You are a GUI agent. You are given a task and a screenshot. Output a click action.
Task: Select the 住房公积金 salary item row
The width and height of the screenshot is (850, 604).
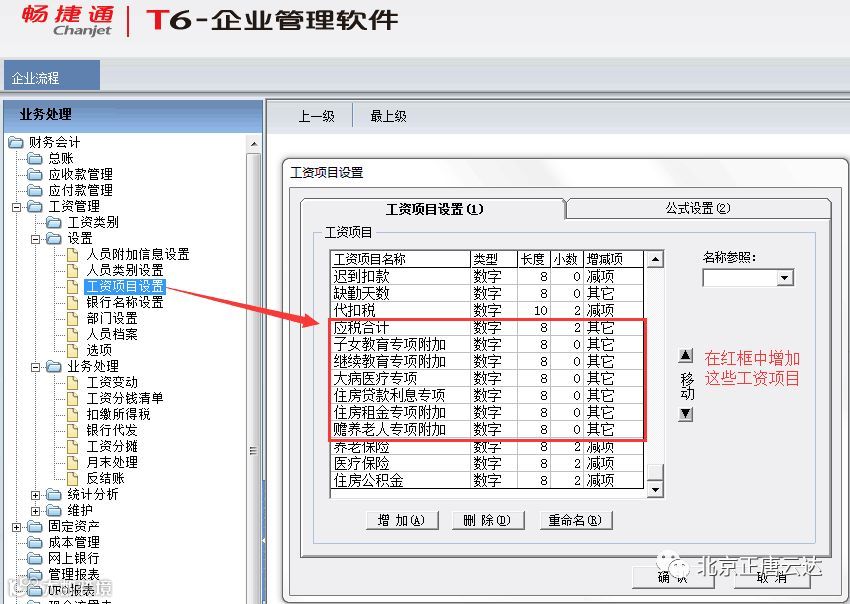pyautogui.click(x=487, y=480)
